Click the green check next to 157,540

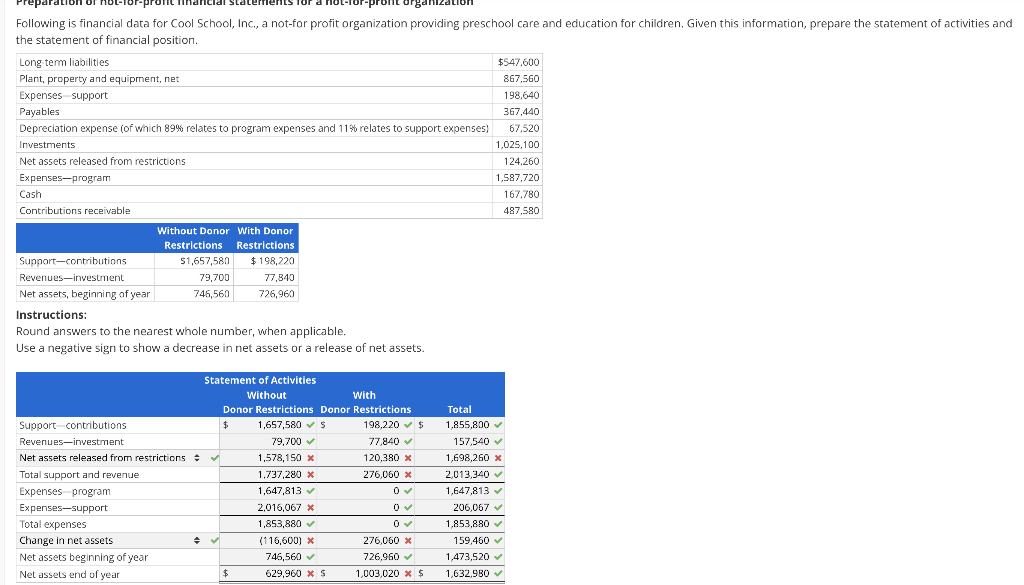(x=498, y=442)
